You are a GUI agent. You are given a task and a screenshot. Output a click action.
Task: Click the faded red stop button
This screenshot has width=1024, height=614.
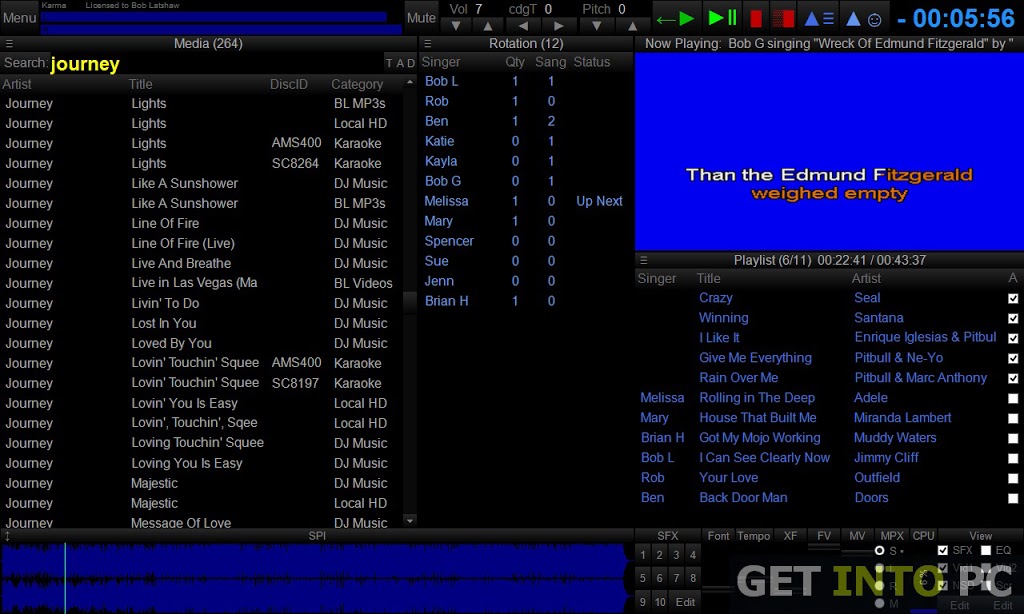point(783,18)
